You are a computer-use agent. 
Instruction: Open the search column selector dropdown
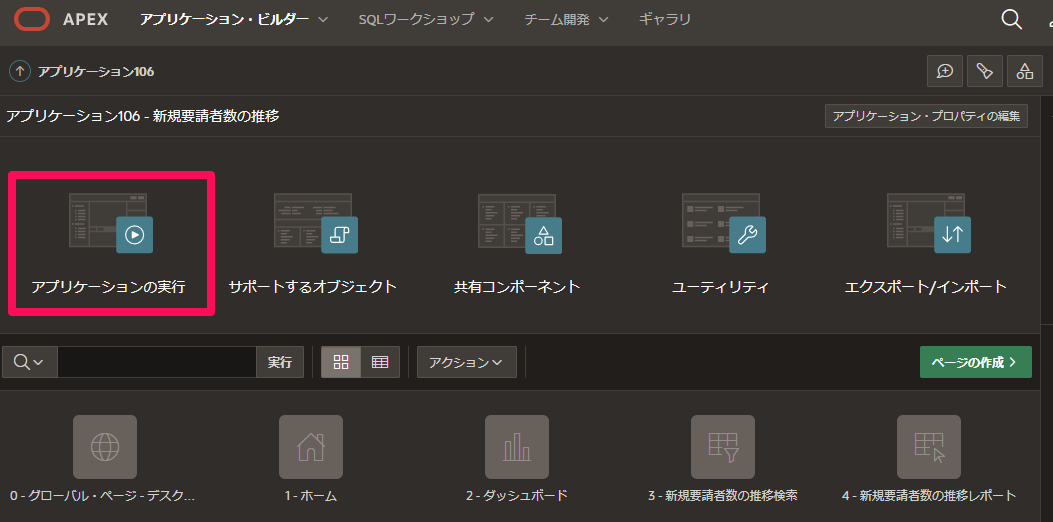tap(30, 362)
